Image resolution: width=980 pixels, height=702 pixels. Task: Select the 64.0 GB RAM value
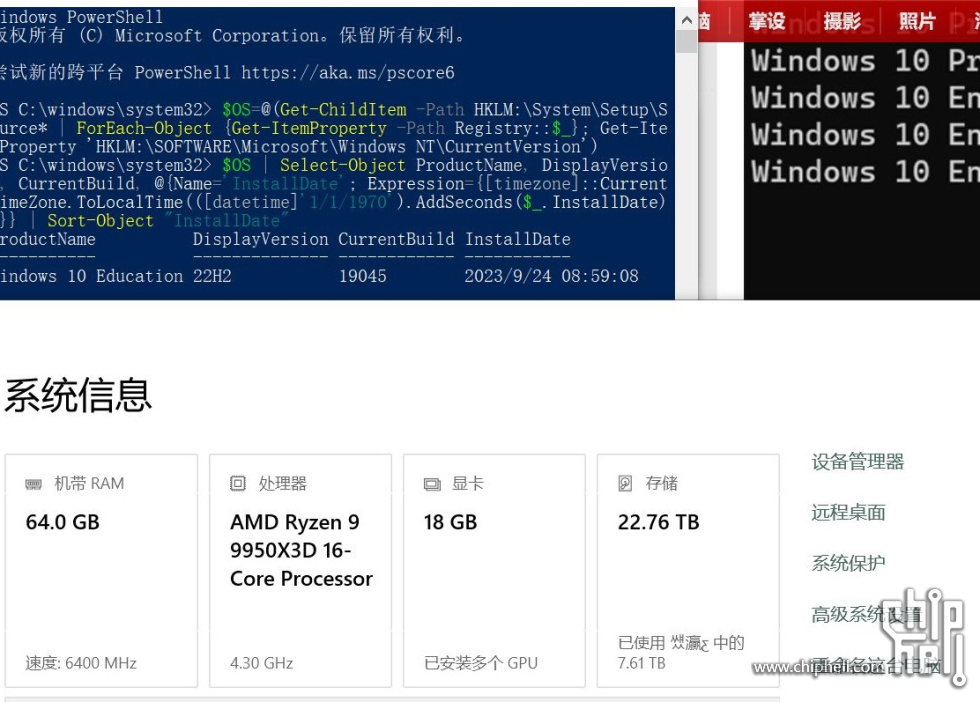click(x=62, y=522)
